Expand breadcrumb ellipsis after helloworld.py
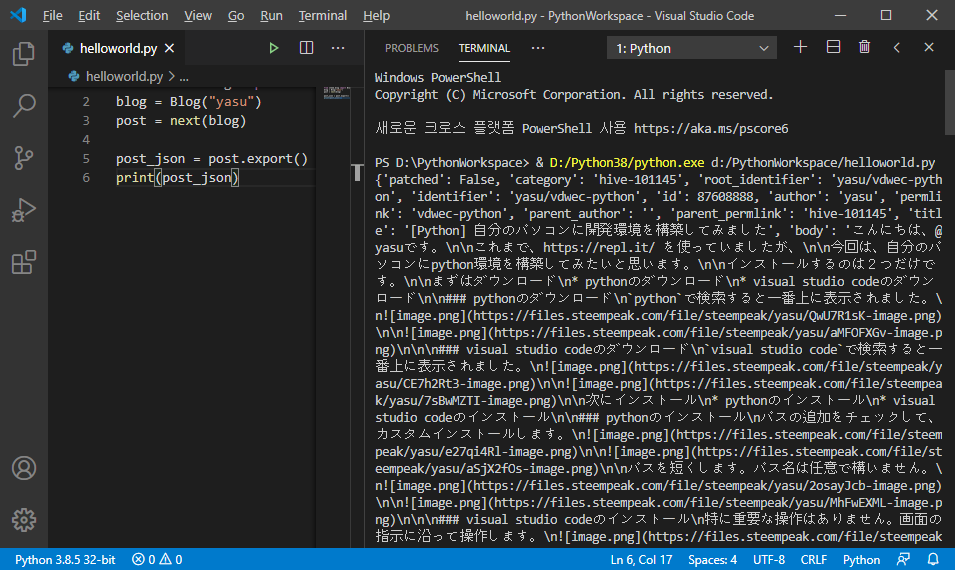Screen dimensions: 955x570 click(184, 77)
